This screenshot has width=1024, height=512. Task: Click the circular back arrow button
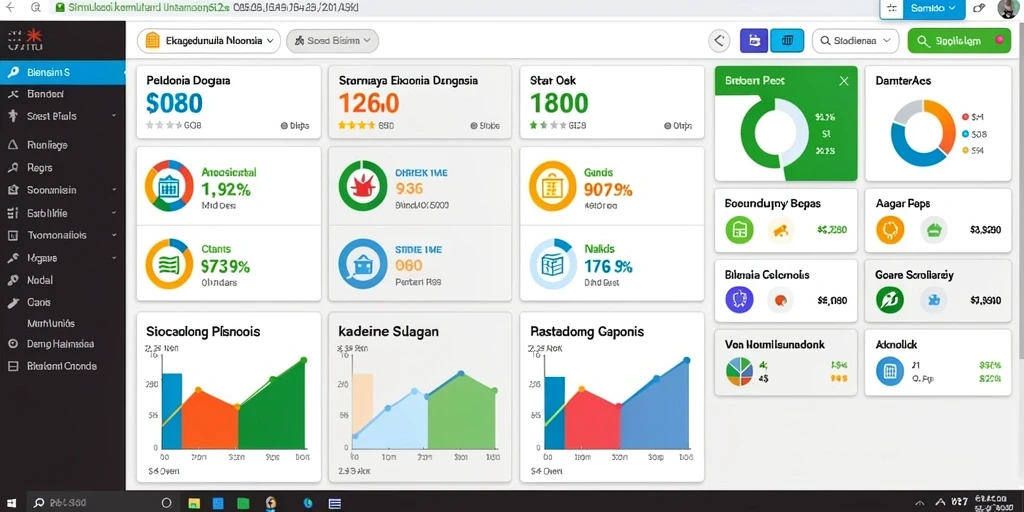coord(719,40)
